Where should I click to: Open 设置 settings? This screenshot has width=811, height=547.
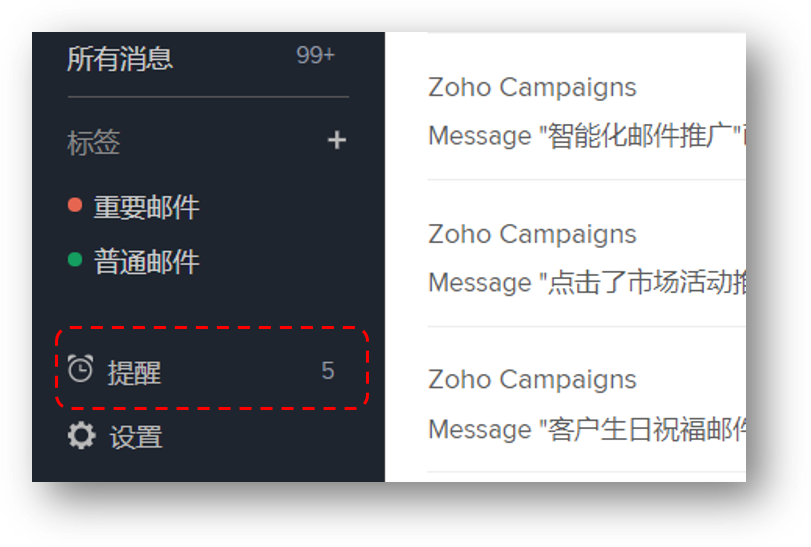[x=136, y=437]
